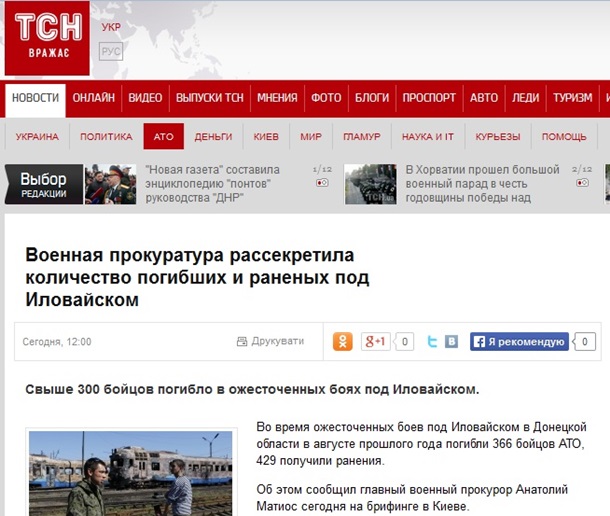610x516 pixels.
Task: Go to ТУРИЗМ section
Action: pos(573,98)
